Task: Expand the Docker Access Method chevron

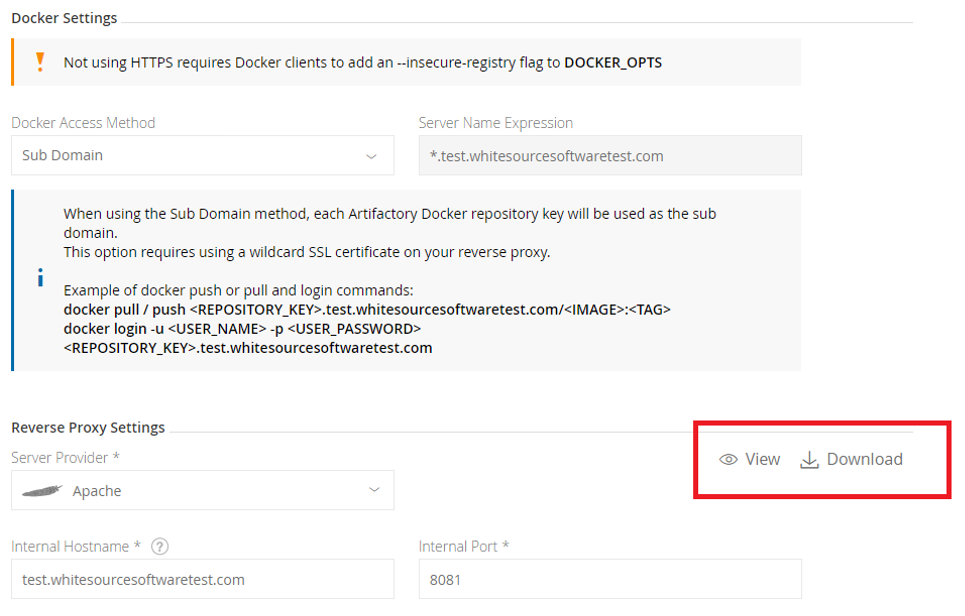Action: coord(372,156)
